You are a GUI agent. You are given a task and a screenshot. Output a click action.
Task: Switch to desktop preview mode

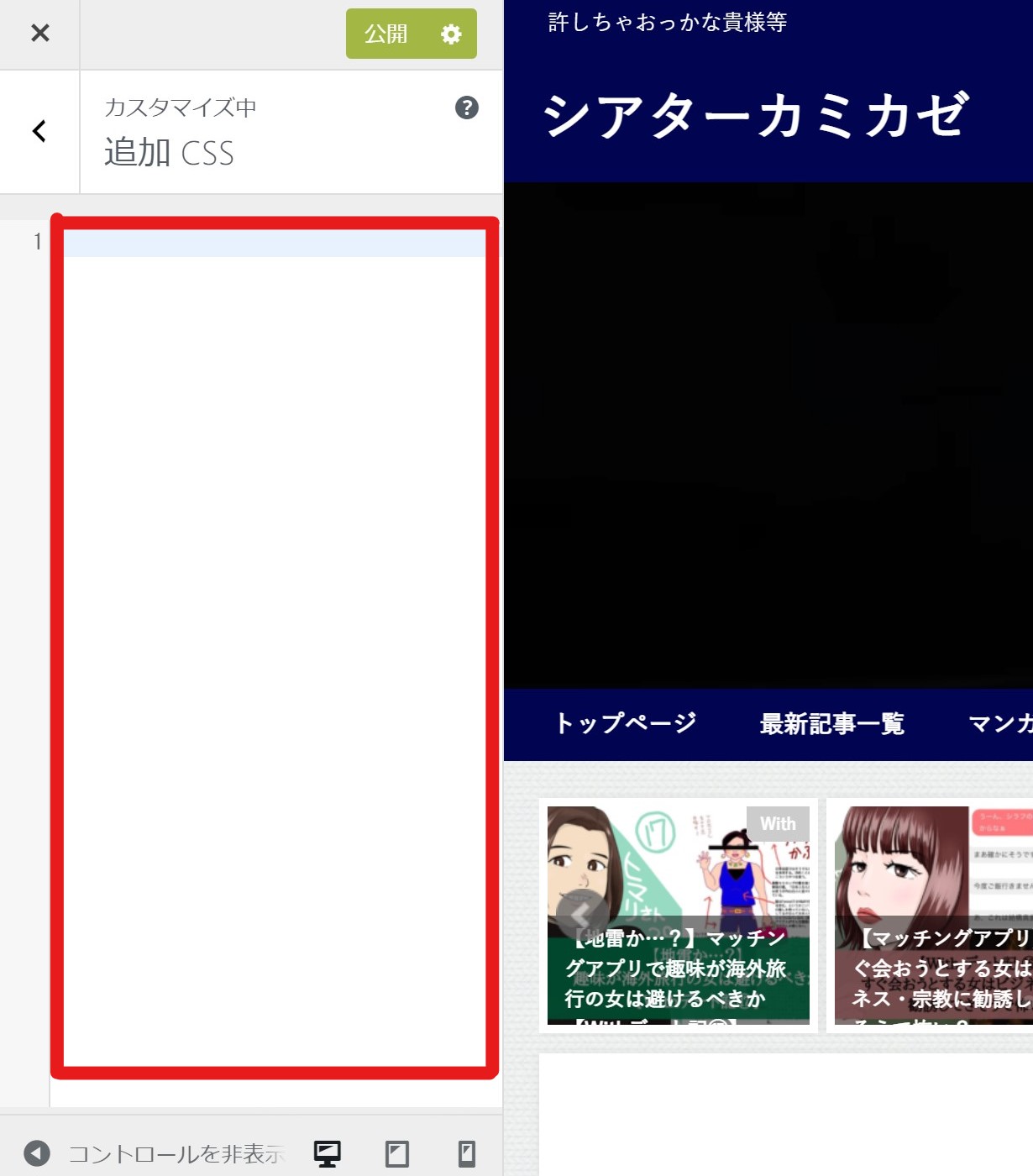(x=327, y=1153)
